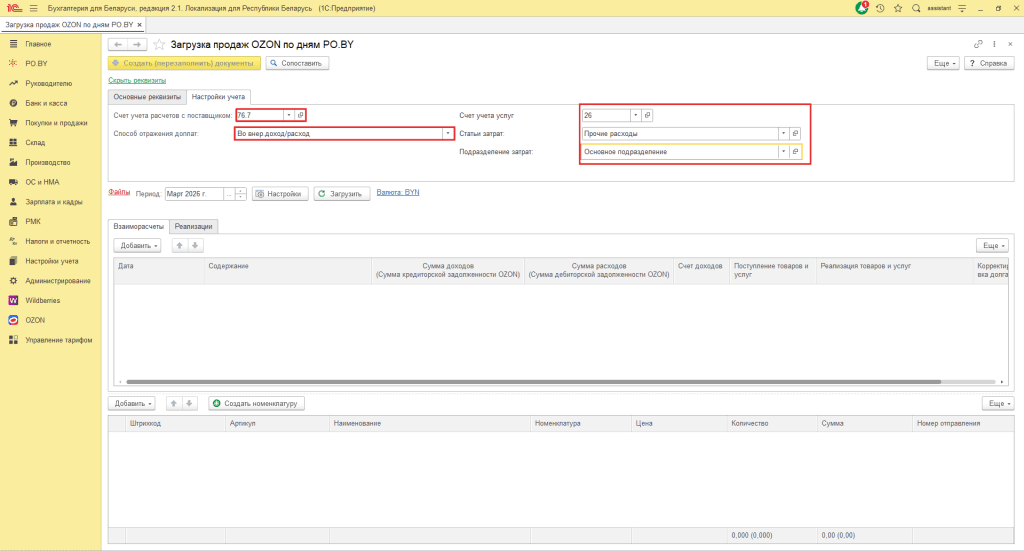The image size is (1024, 551).
Task: Add this form to favorites star
Action: click(x=159, y=44)
